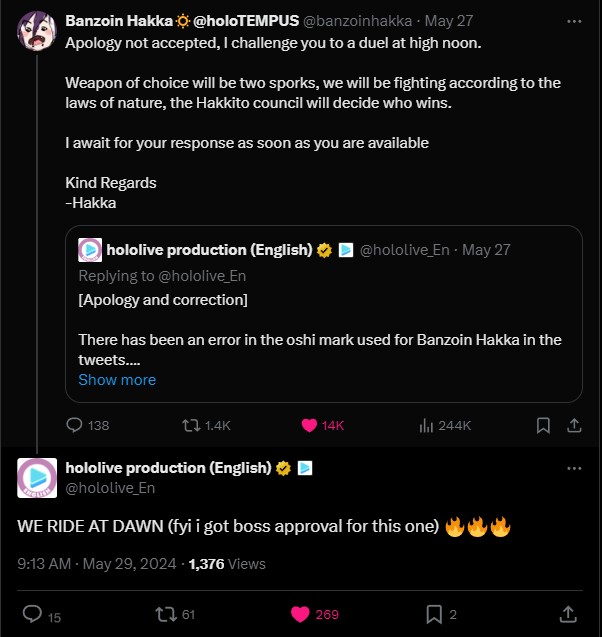Share Banzoin Hakka's tweet
Screen dimensions: 602x637
point(574,425)
